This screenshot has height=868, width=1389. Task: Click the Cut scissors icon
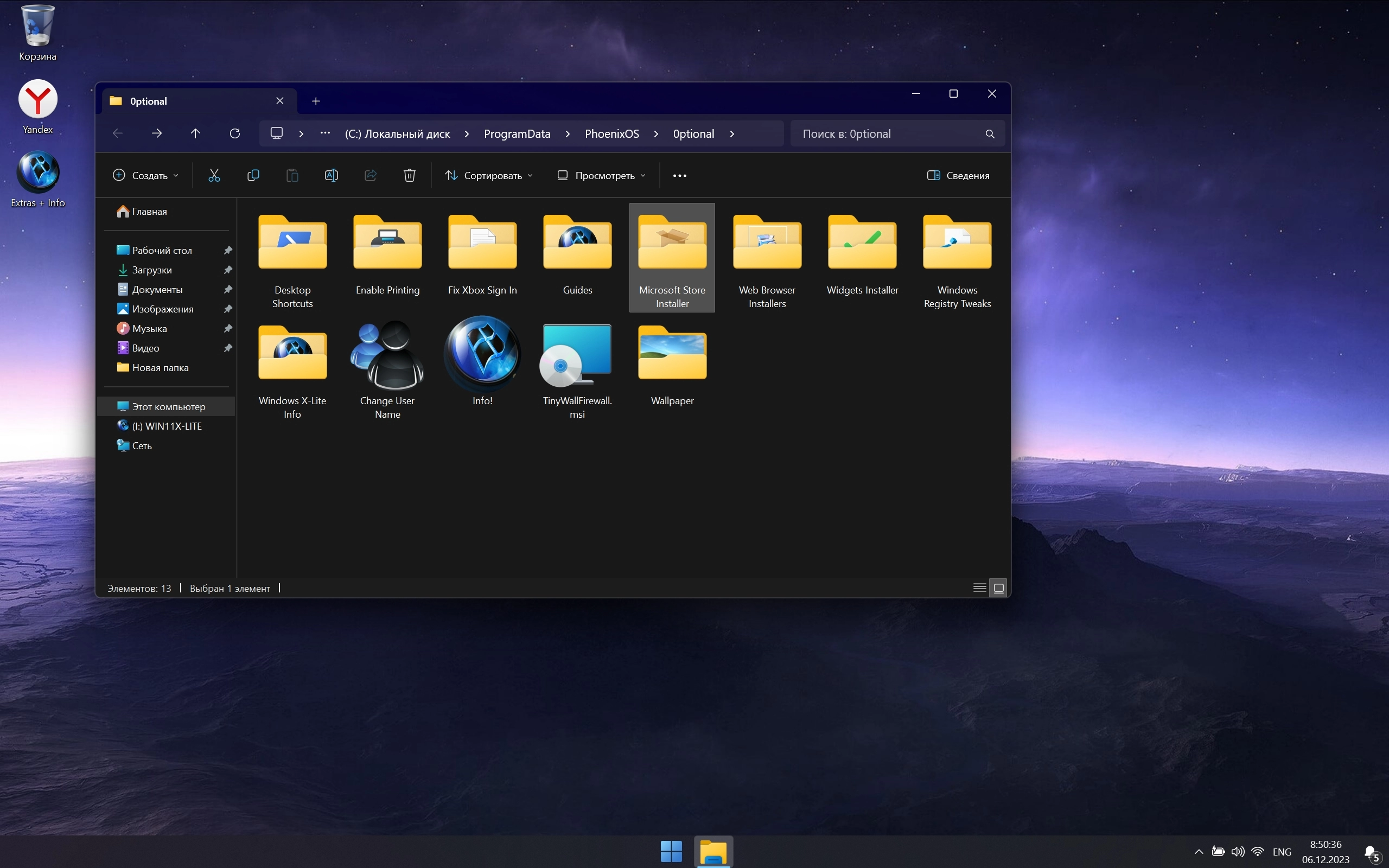(214, 175)
